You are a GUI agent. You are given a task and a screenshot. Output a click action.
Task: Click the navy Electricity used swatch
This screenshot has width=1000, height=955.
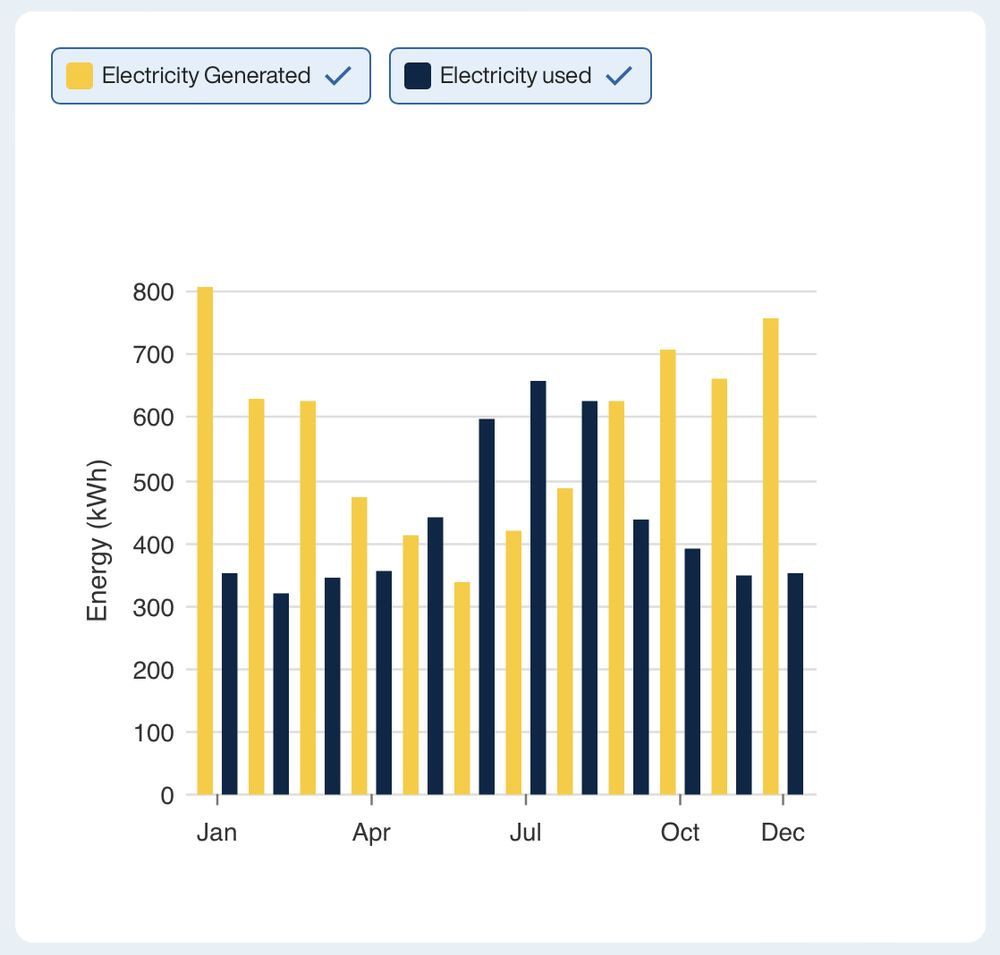(x=418, y=76)
